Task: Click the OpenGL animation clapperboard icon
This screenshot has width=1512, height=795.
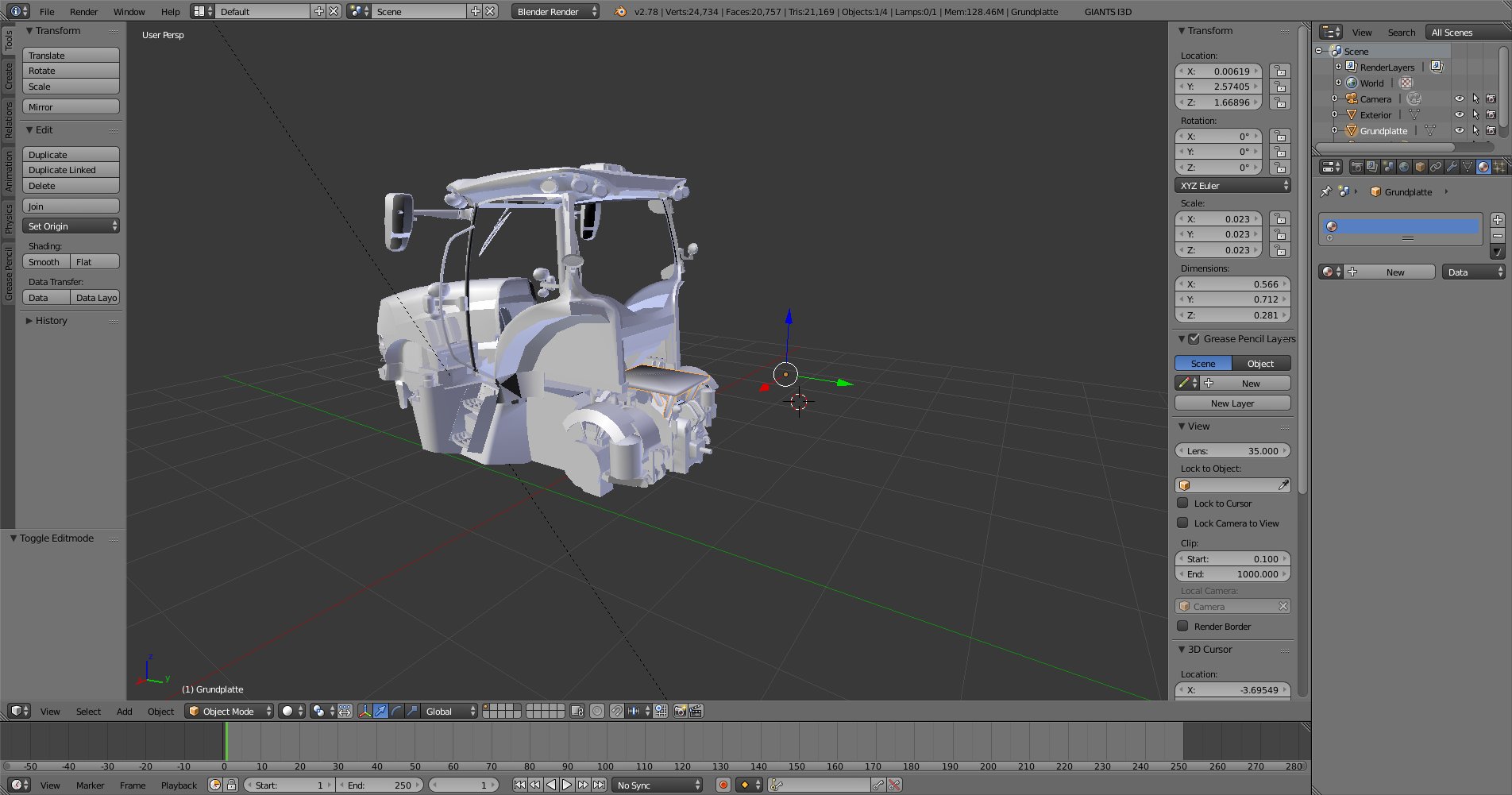Action: [x=696, y=711]
